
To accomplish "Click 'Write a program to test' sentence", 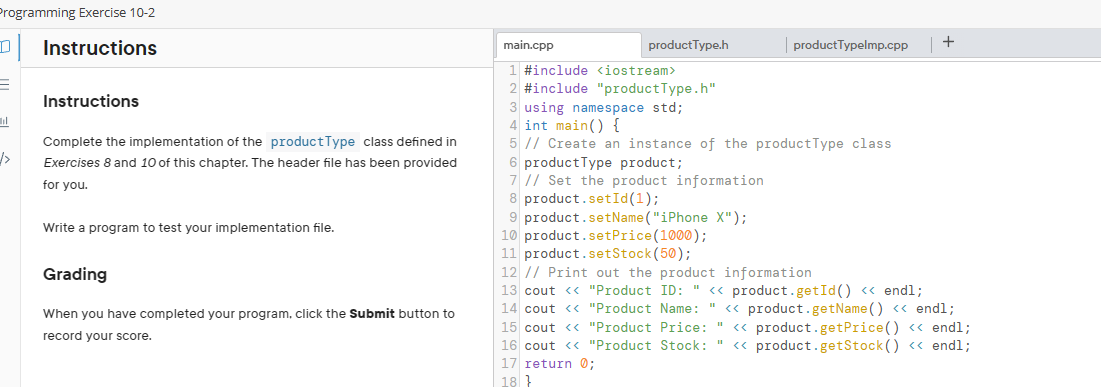I will pyautogui.click(x=189, y=228).
